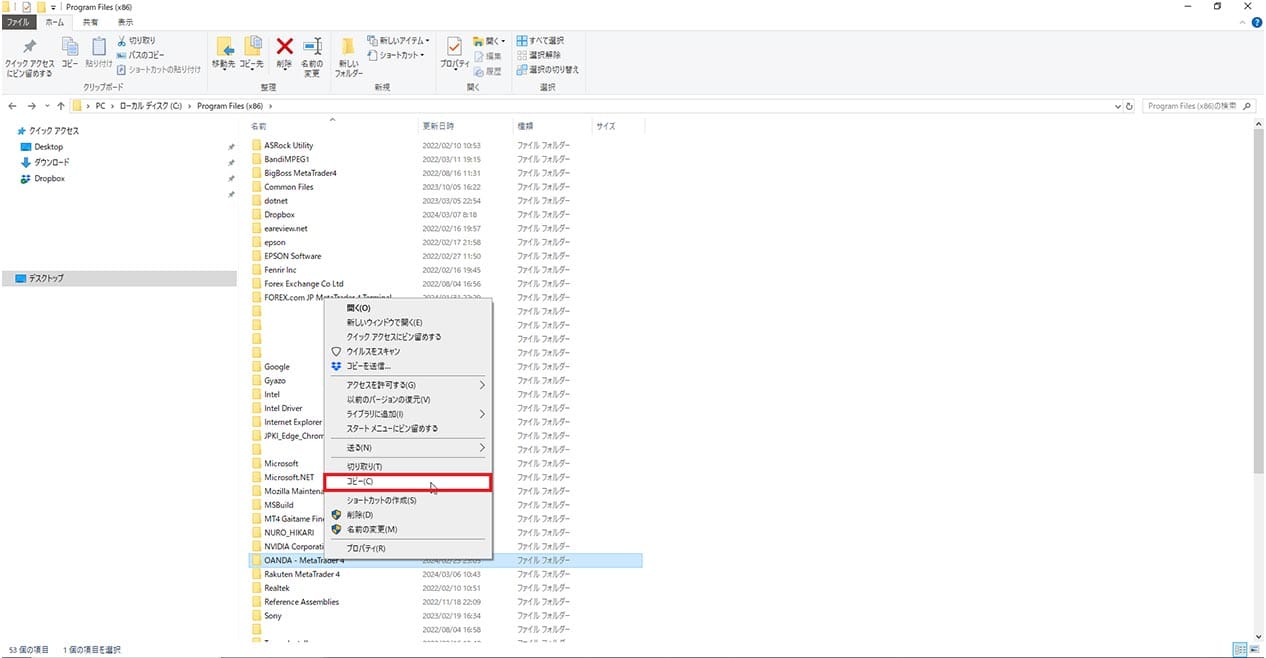The image size is (1266, 658).
Task: Switch to the 表示 ribbon tab
Action: (x=124, y=21)
